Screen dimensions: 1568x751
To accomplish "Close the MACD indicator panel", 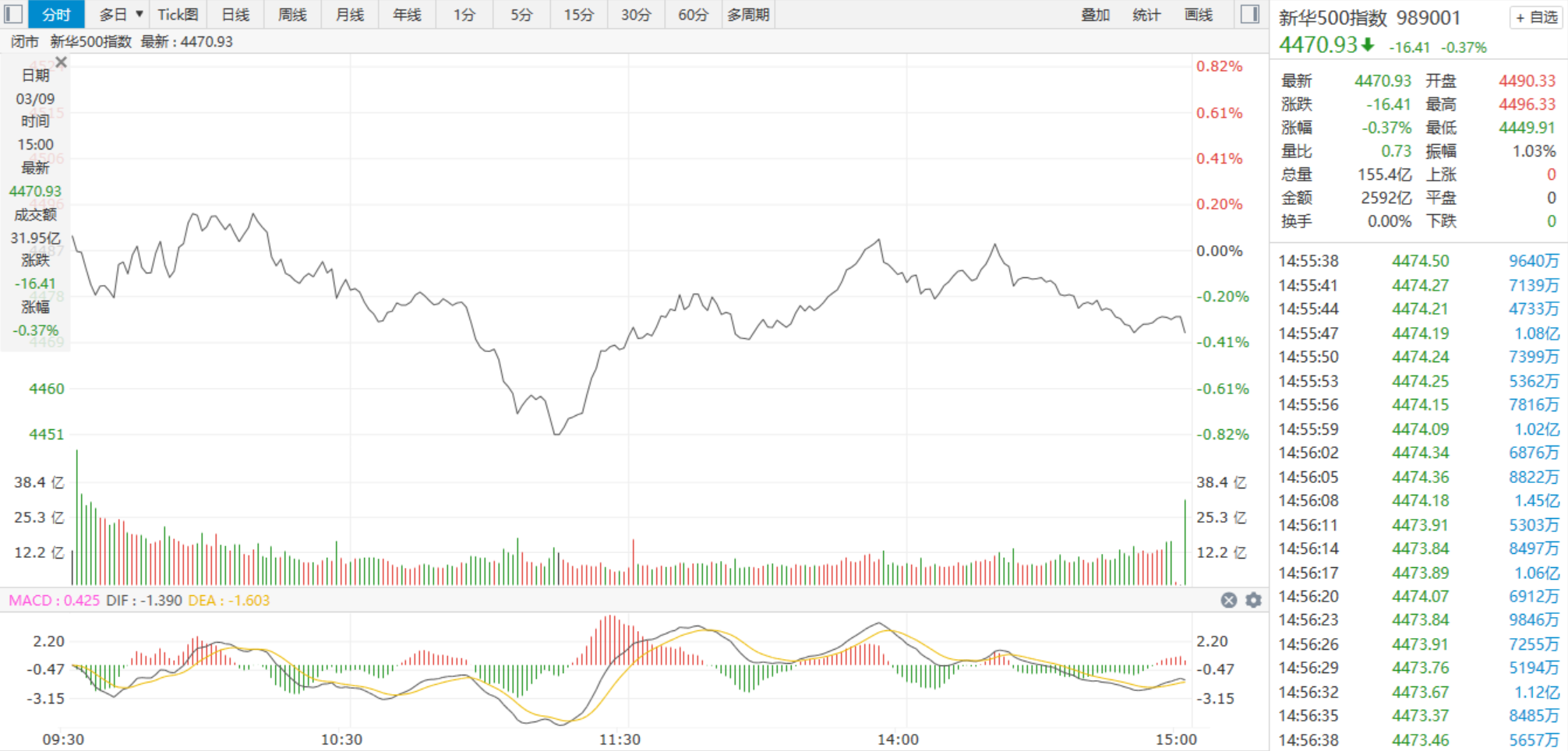I will tap(1228, 600).
